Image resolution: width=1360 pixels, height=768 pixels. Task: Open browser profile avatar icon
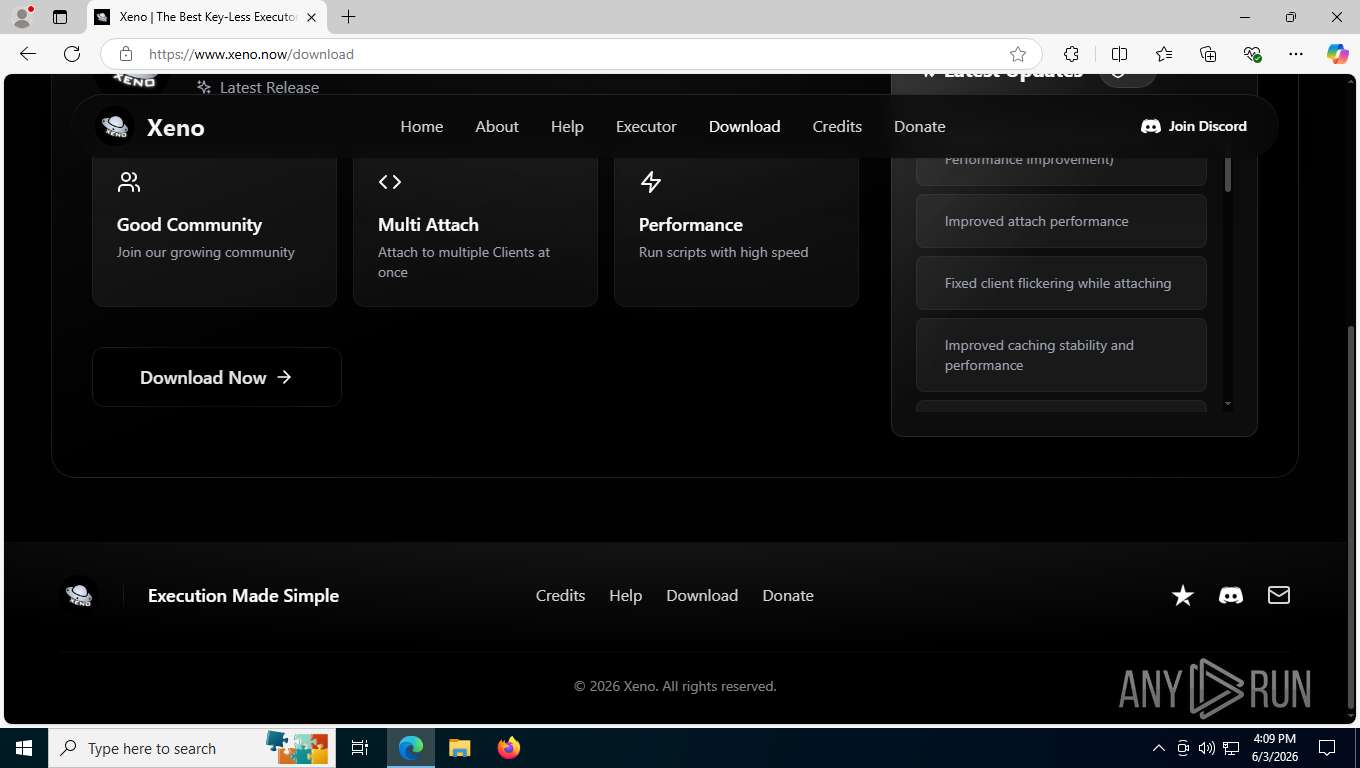coord(21,17)
